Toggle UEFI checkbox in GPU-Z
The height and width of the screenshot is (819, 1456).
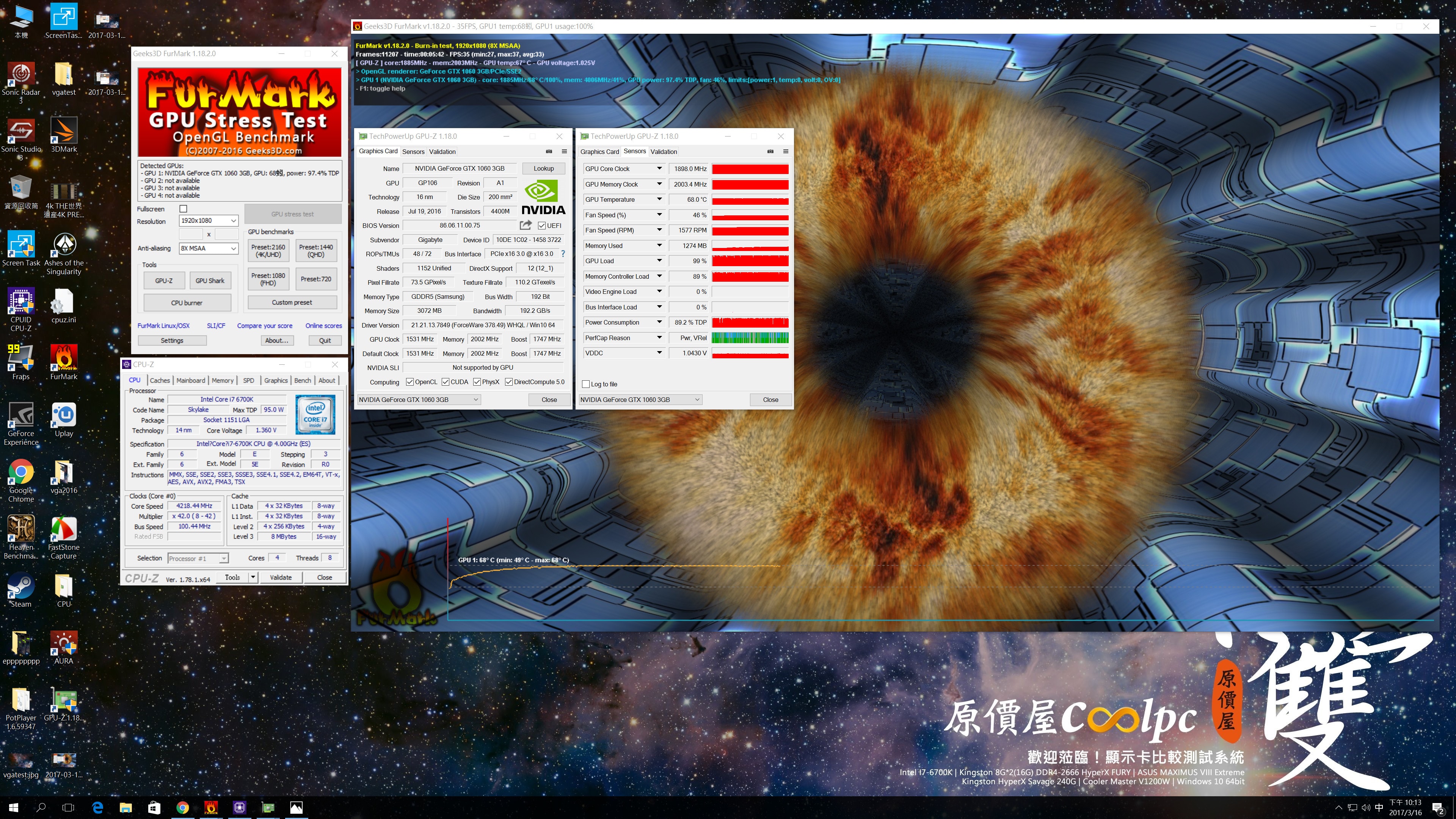(x=542, y=226)
